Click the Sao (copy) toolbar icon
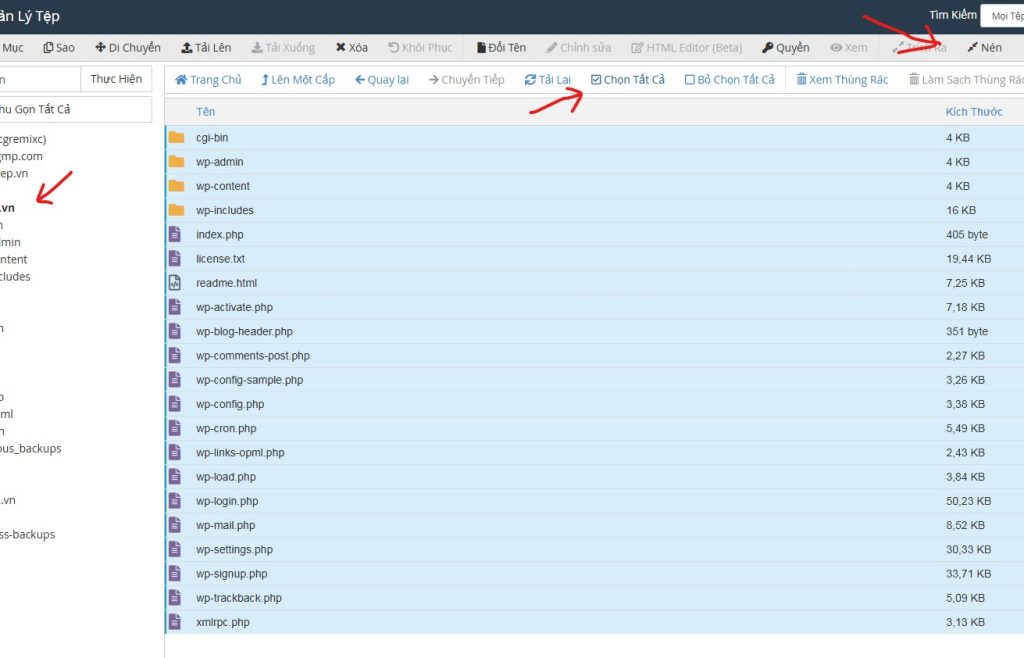This screenshot has width=1024, height=658. tap(59, 48)
